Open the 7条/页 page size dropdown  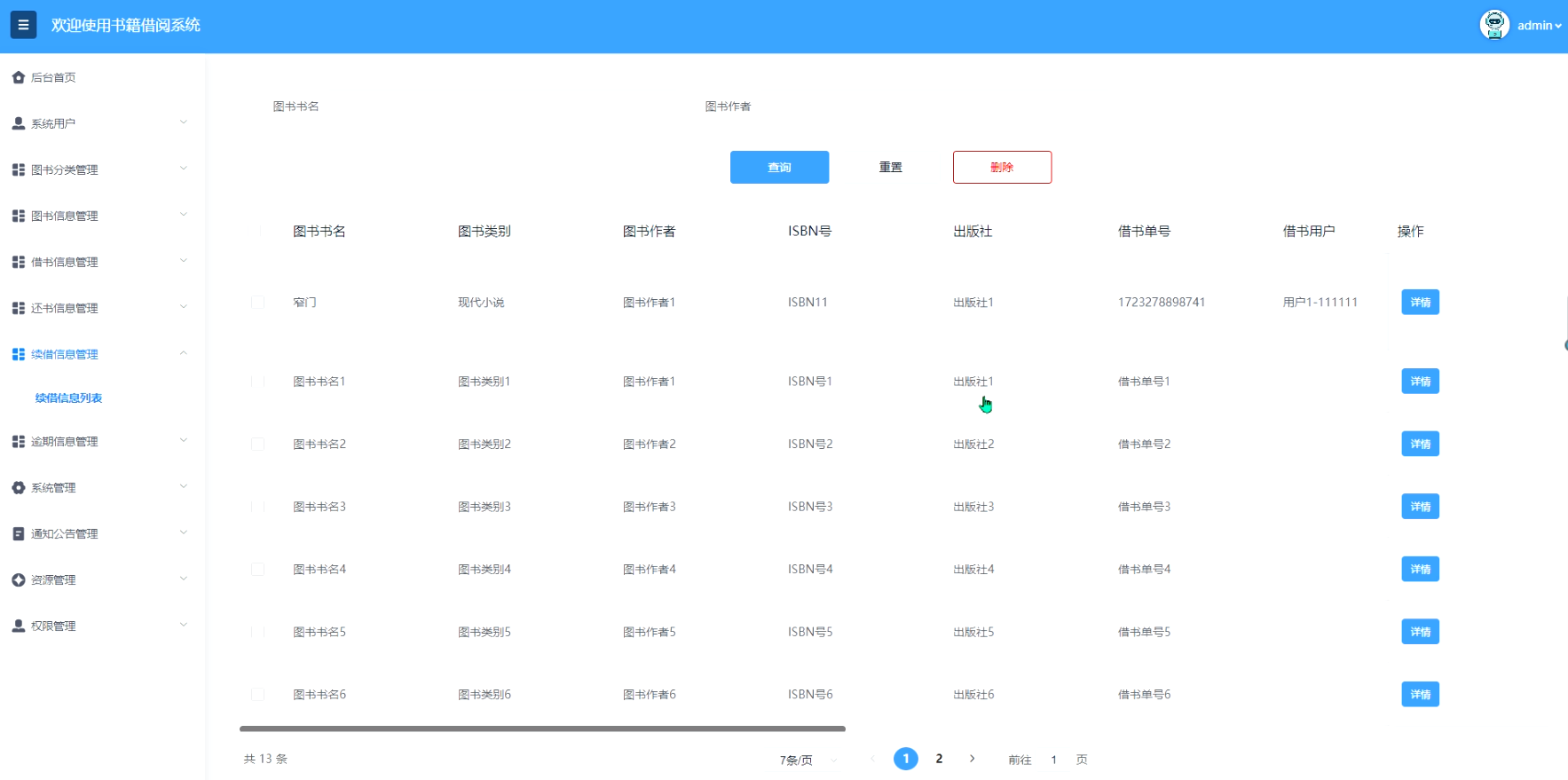point(808,760)
